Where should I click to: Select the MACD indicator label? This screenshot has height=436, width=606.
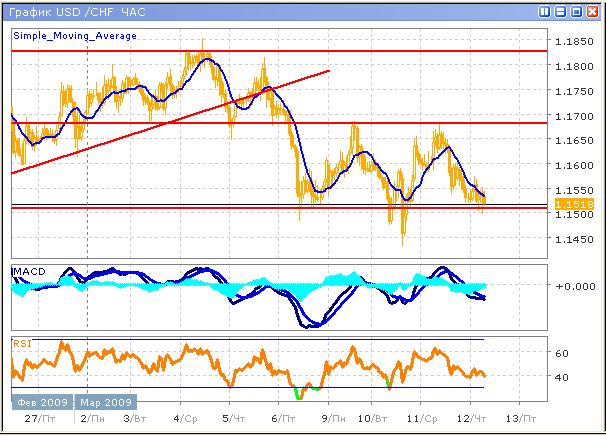pyautogui.click(x=27, y=272)
